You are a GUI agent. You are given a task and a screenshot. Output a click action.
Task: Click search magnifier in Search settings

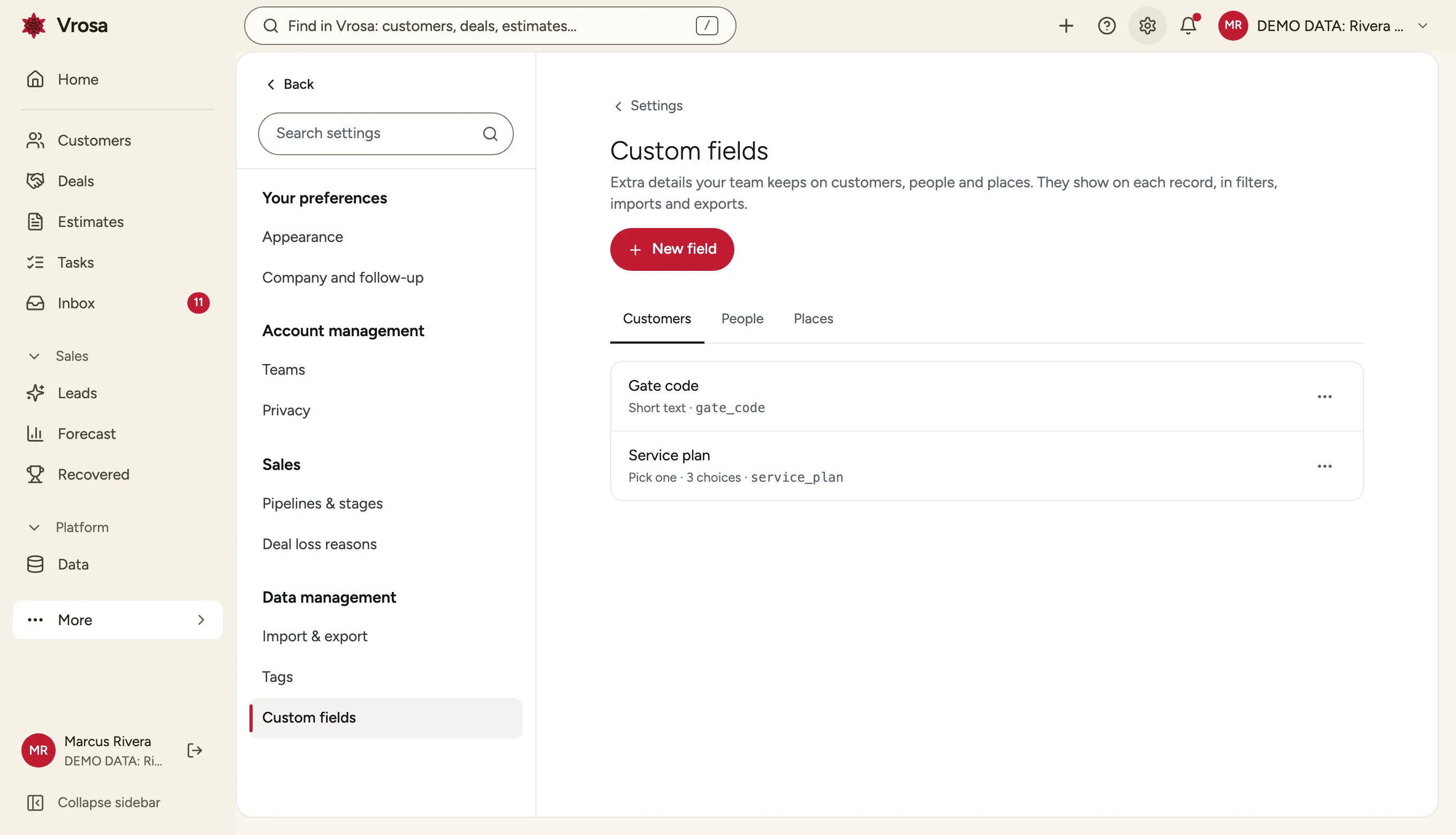(x=490, y=134)
